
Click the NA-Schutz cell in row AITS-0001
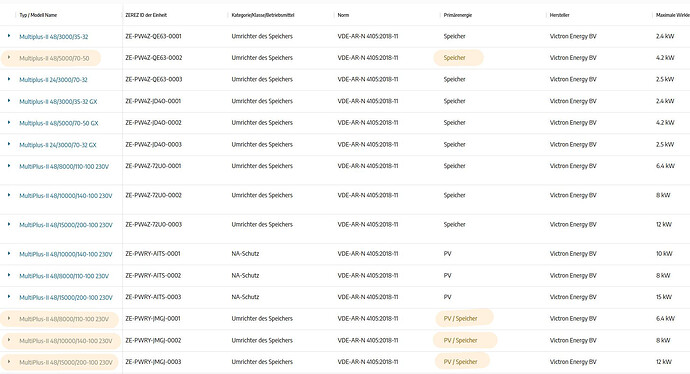coord(245,253)
